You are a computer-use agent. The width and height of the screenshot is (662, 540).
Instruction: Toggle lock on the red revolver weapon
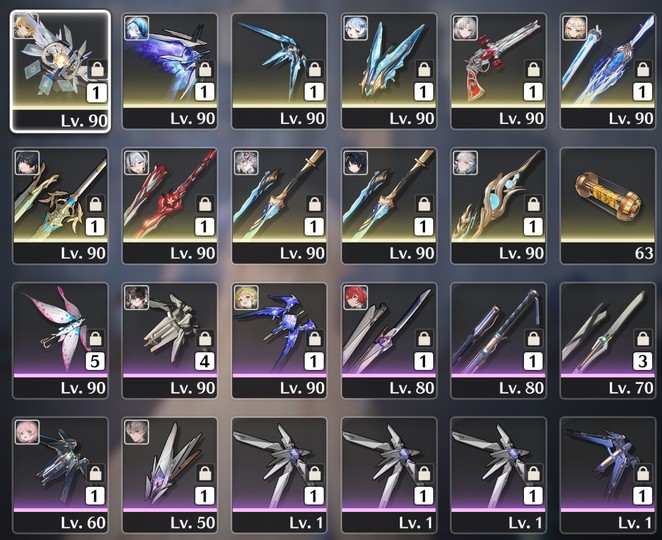(533, 69)
